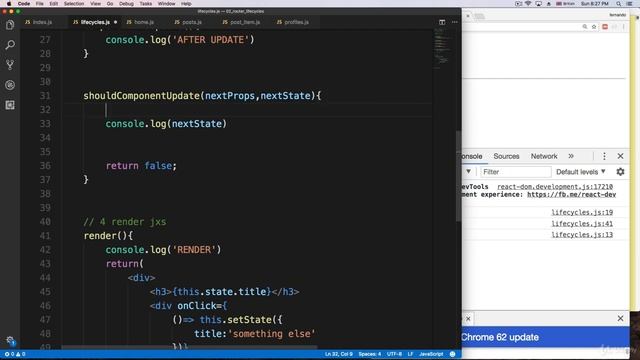
Task: Open the Extensions view in the activity bar
Action: click(x=10, y=105)
